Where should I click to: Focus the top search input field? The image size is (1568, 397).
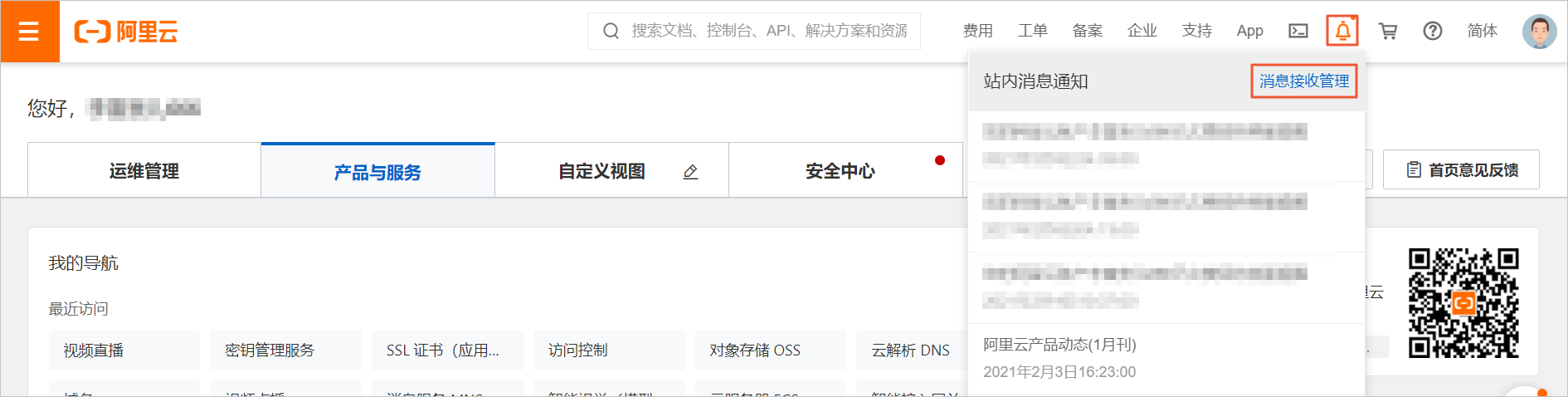point(753,31)
